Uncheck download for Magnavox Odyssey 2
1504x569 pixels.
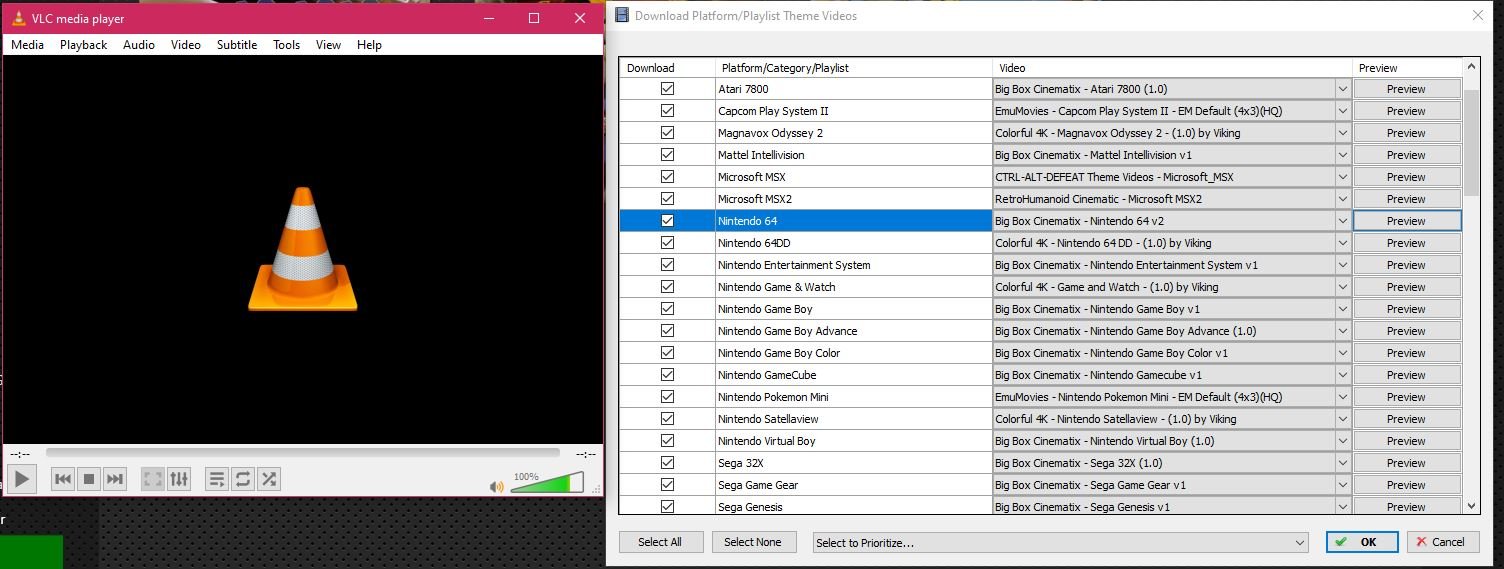667,133
